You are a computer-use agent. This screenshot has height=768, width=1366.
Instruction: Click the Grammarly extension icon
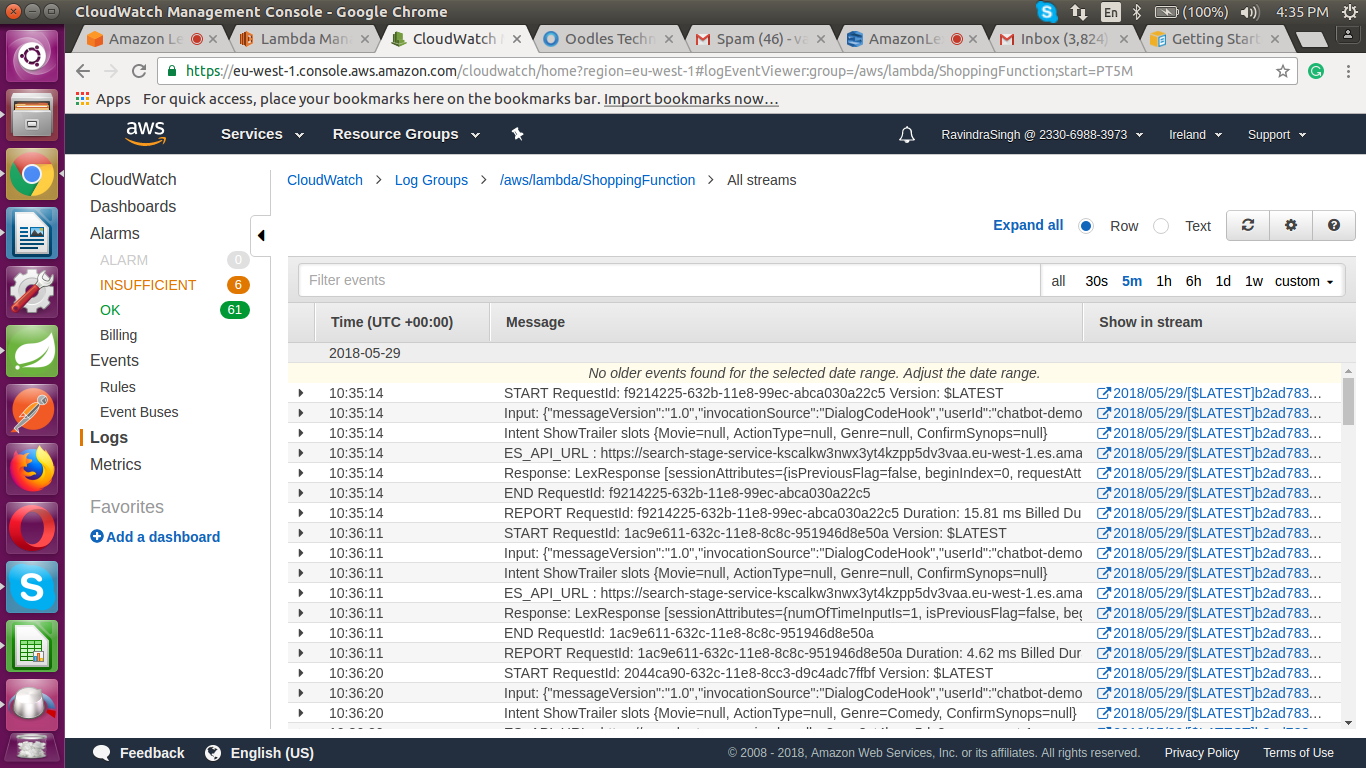pyautogui.click(x=1316, y=71)
